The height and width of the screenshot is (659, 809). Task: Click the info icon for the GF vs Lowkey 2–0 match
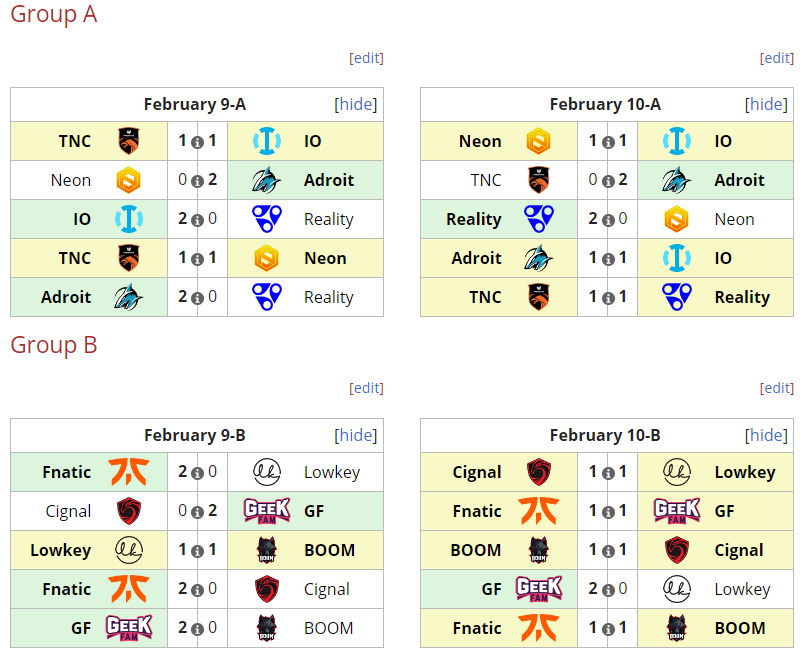pyautogui.click(x=608, y=590)
